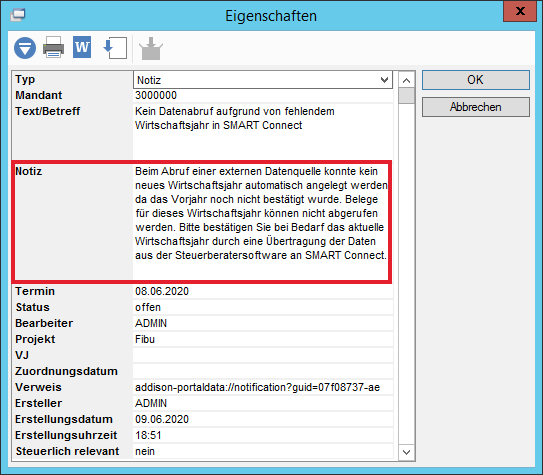Click the Verweis addison-portaldata link value
This screenshot has height=475, width=543.
pos(263,387)
